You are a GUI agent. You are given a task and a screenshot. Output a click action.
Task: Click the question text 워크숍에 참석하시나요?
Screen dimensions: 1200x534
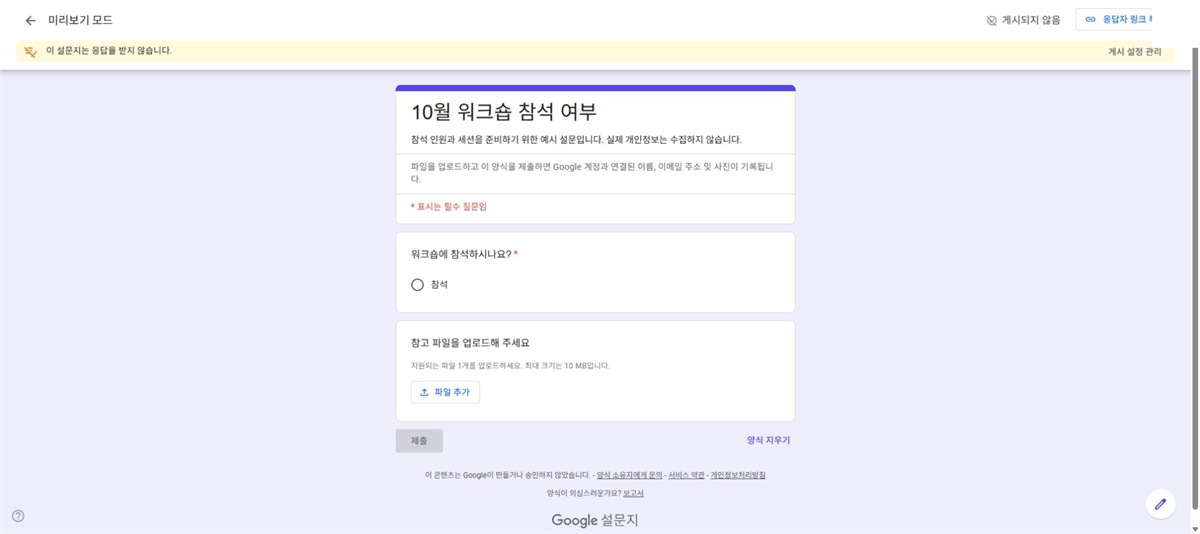pos(461,254)
